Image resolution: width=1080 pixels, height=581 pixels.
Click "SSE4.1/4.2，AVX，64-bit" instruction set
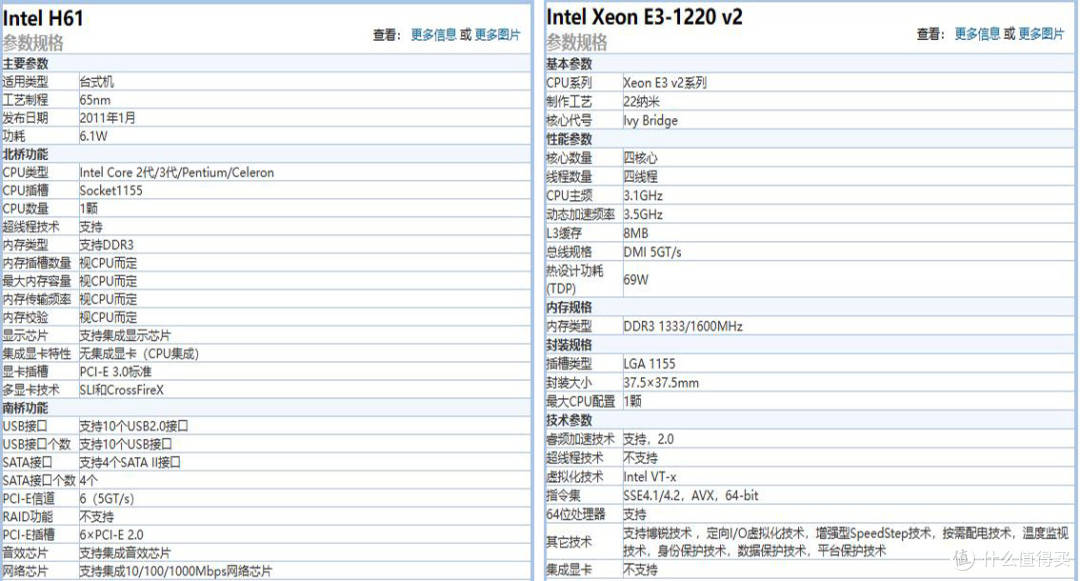pos(692,496)
